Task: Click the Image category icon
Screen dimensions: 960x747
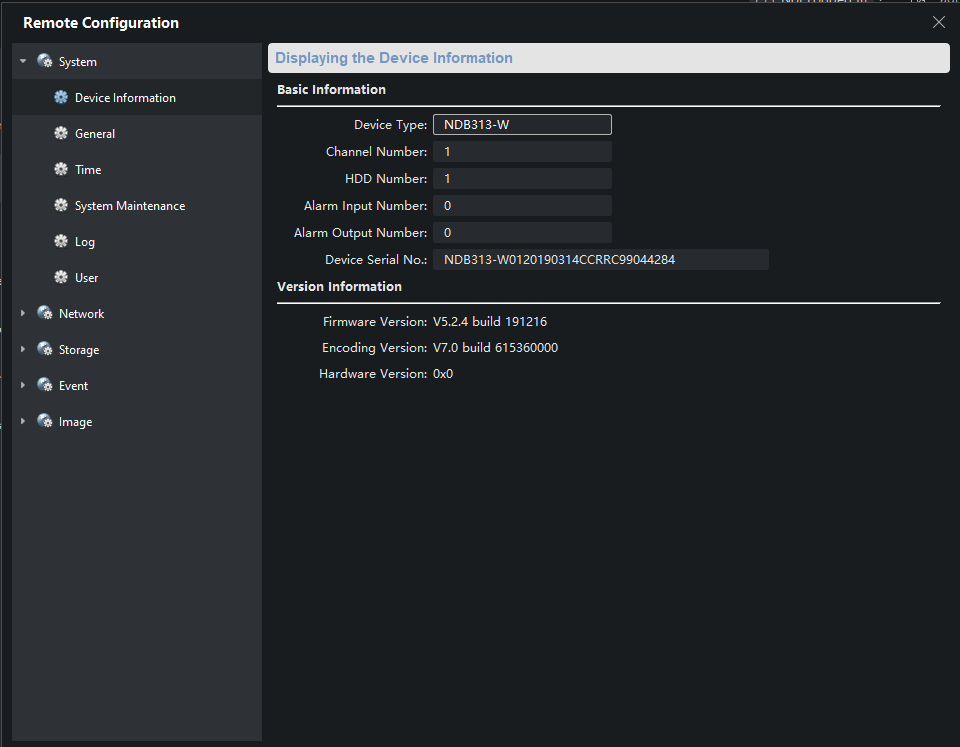Action: coord(45,422)
